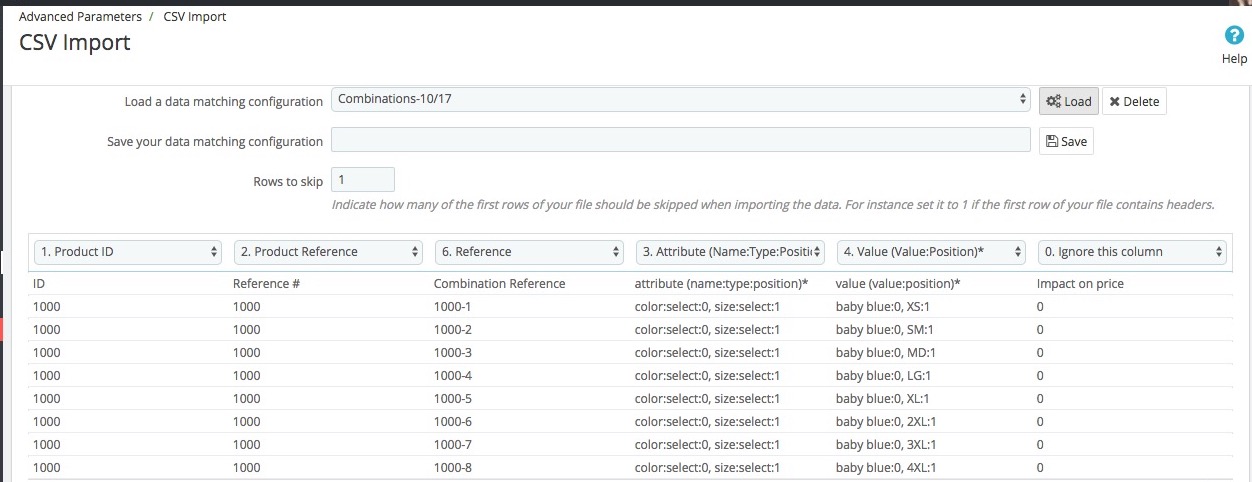Click the Help question mark icon
The width and height of the screenshot is (1252, 482).
[x=1234, y=36]
